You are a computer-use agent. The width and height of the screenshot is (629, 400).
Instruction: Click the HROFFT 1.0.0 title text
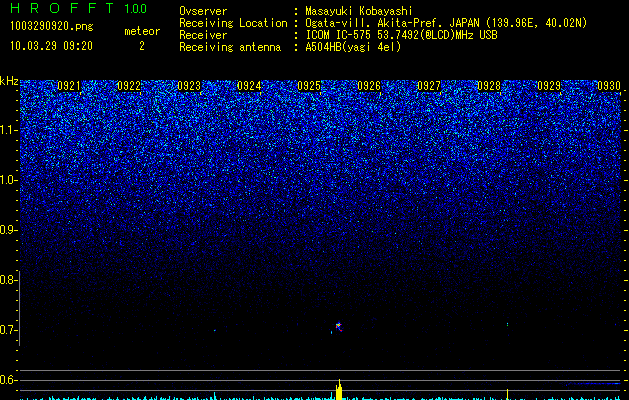78,8
